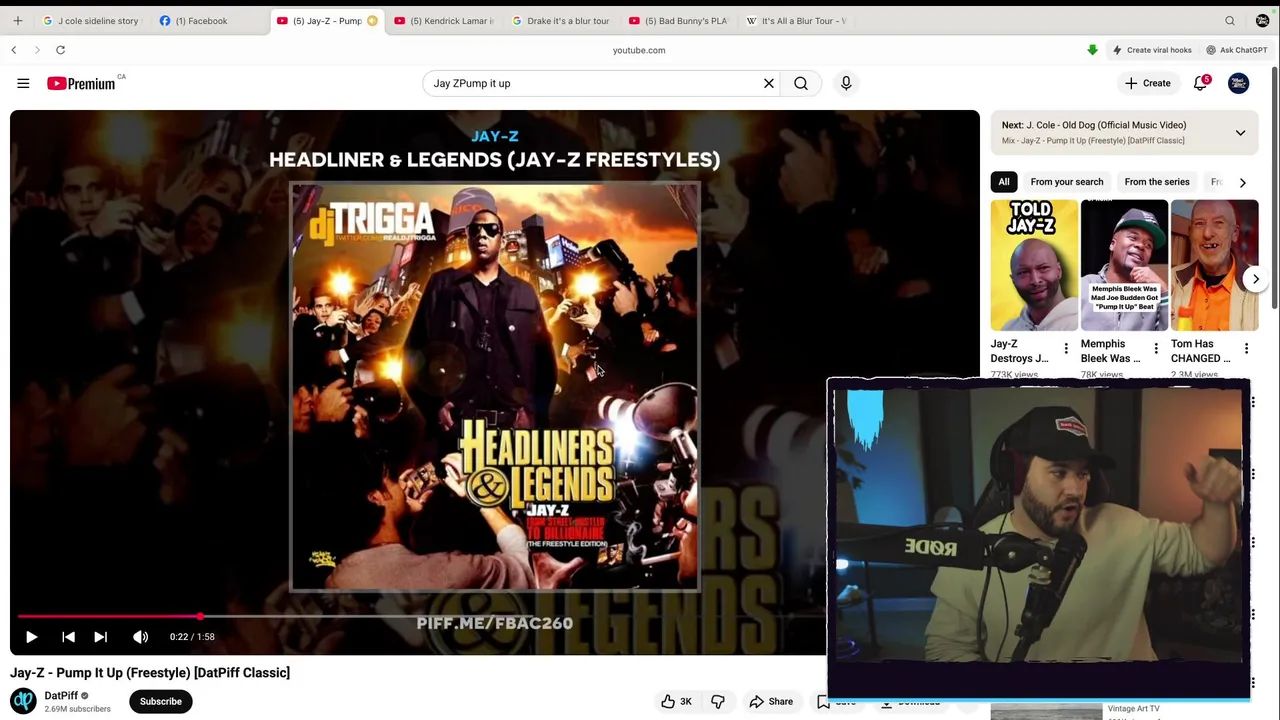Viewport: 1280px width, 720px height.
Task: Start voice search with microphone icon
Action: click(846, 83)
